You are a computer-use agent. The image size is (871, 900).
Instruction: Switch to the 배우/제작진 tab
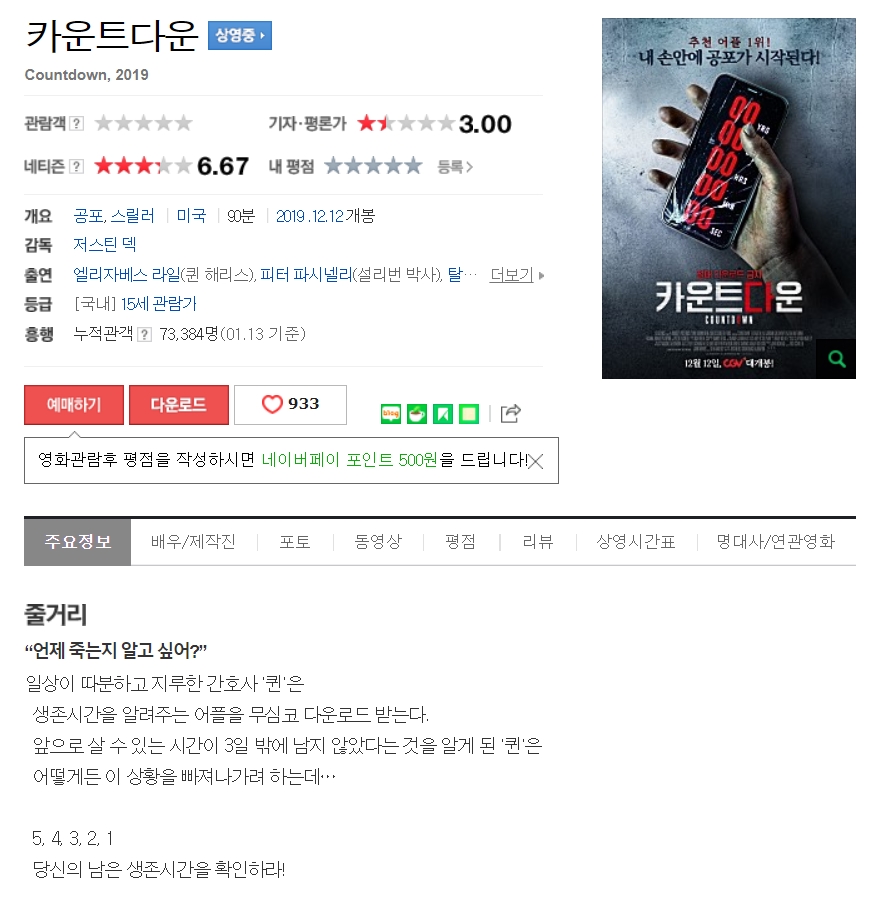[193, 542]
